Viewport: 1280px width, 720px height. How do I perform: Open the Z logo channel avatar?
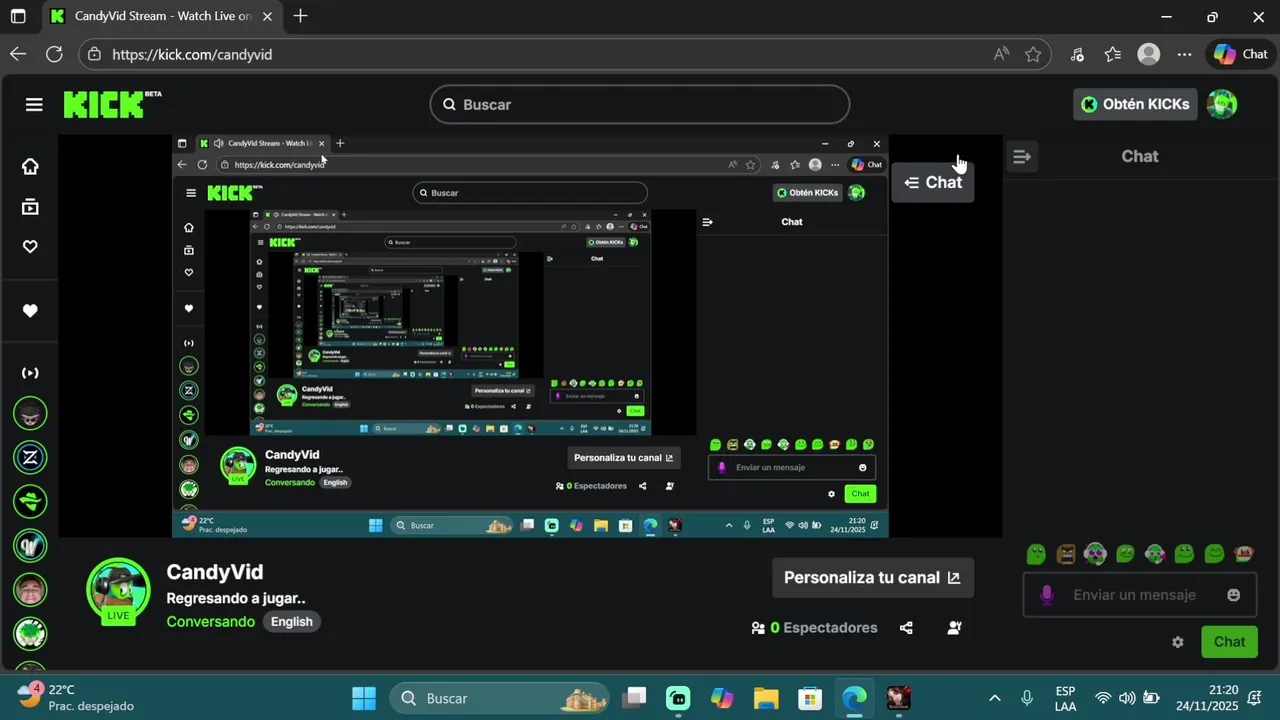[x=30, y=457]
